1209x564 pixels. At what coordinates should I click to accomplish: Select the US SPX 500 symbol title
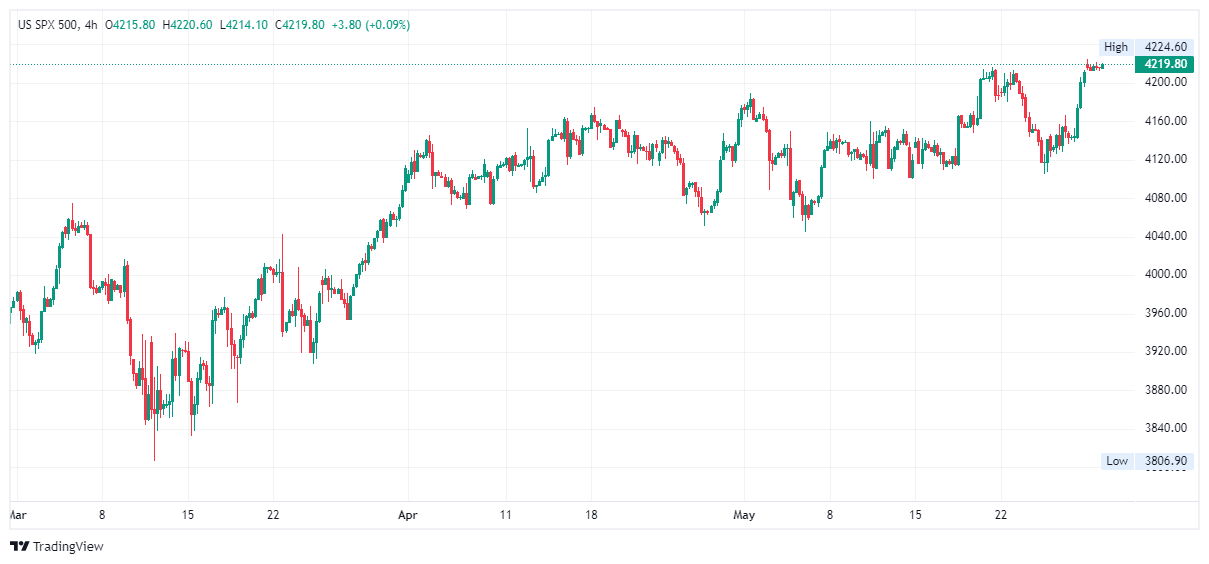click(x=47, y=25)
